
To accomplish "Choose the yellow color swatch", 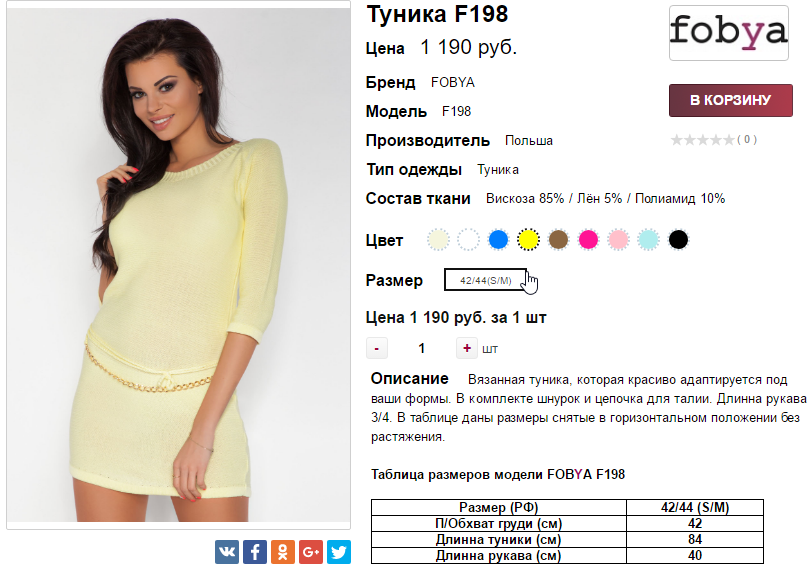I will (x=528, y=240).
